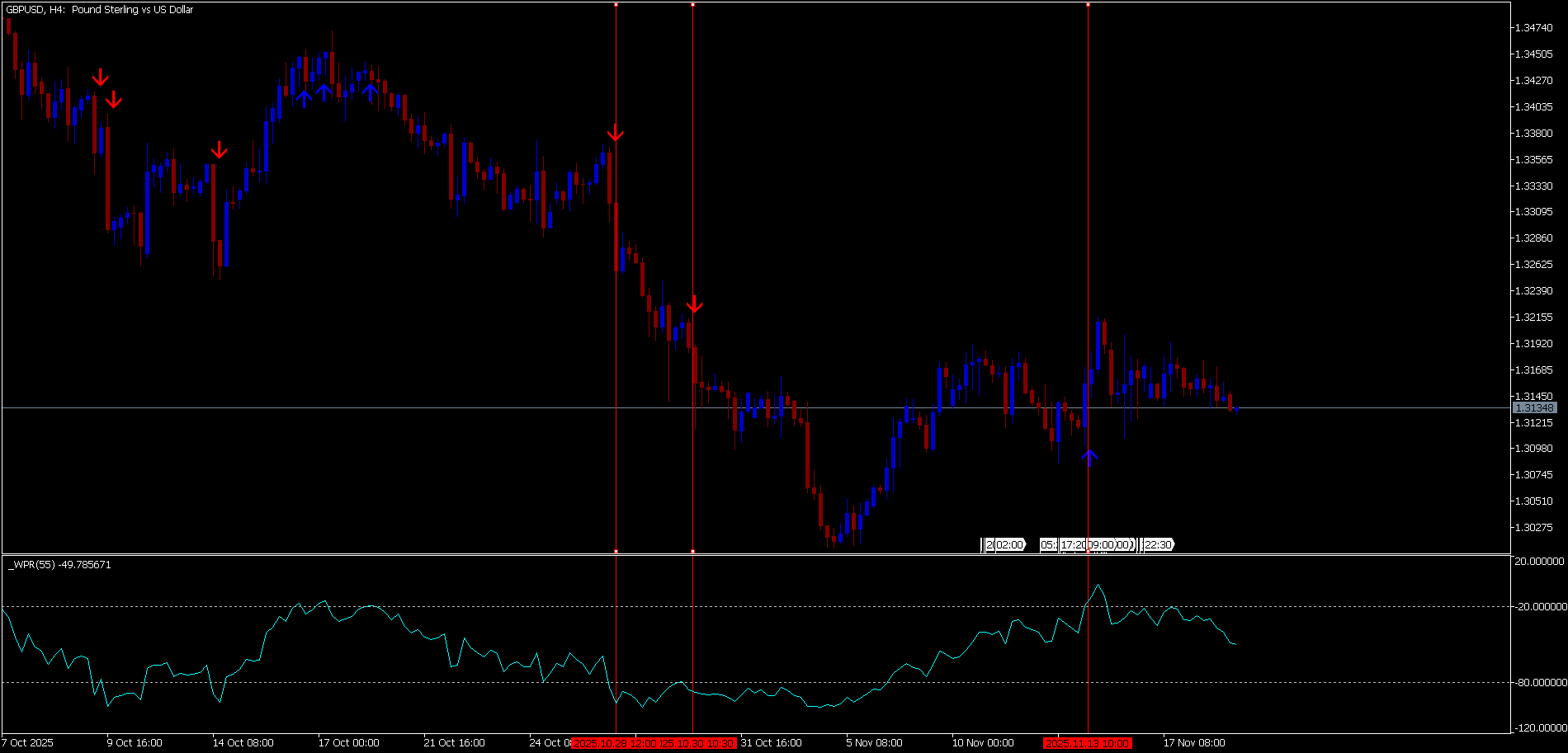Screen dimensions: 1568x753
Task: Click the 1.30745 price axis label
Action: pyautogui.click(x=1534, y=475)
